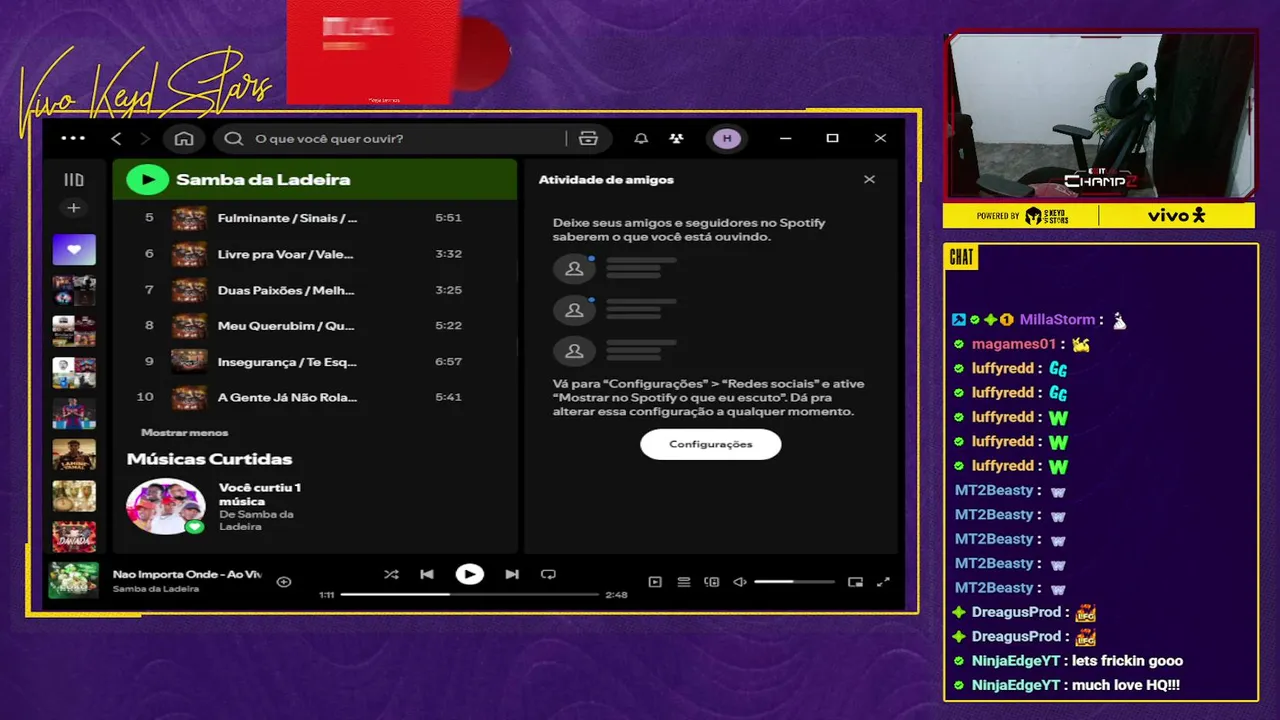The image size is (1280, 720).
Task: Add current song to Liked Songs
Action: (284, 581)
